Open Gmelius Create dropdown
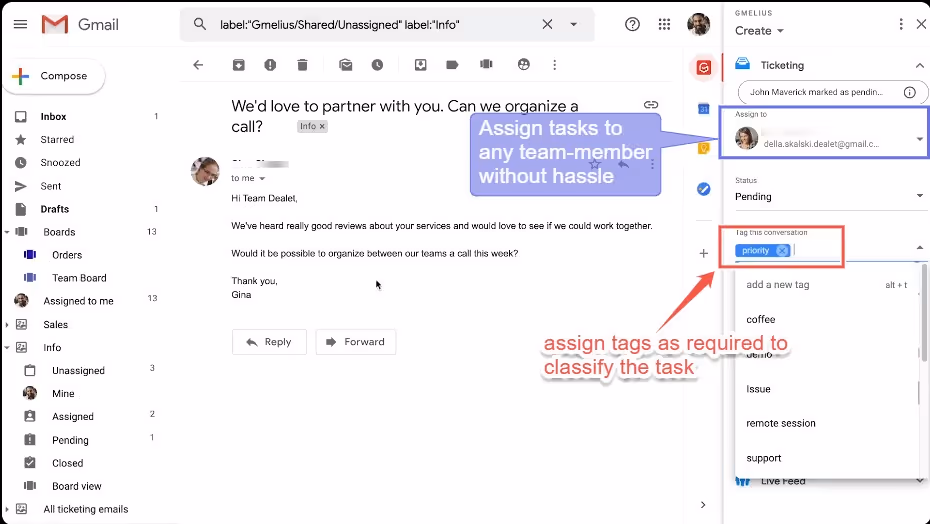 pyautogui.click(x=759, y=31)
